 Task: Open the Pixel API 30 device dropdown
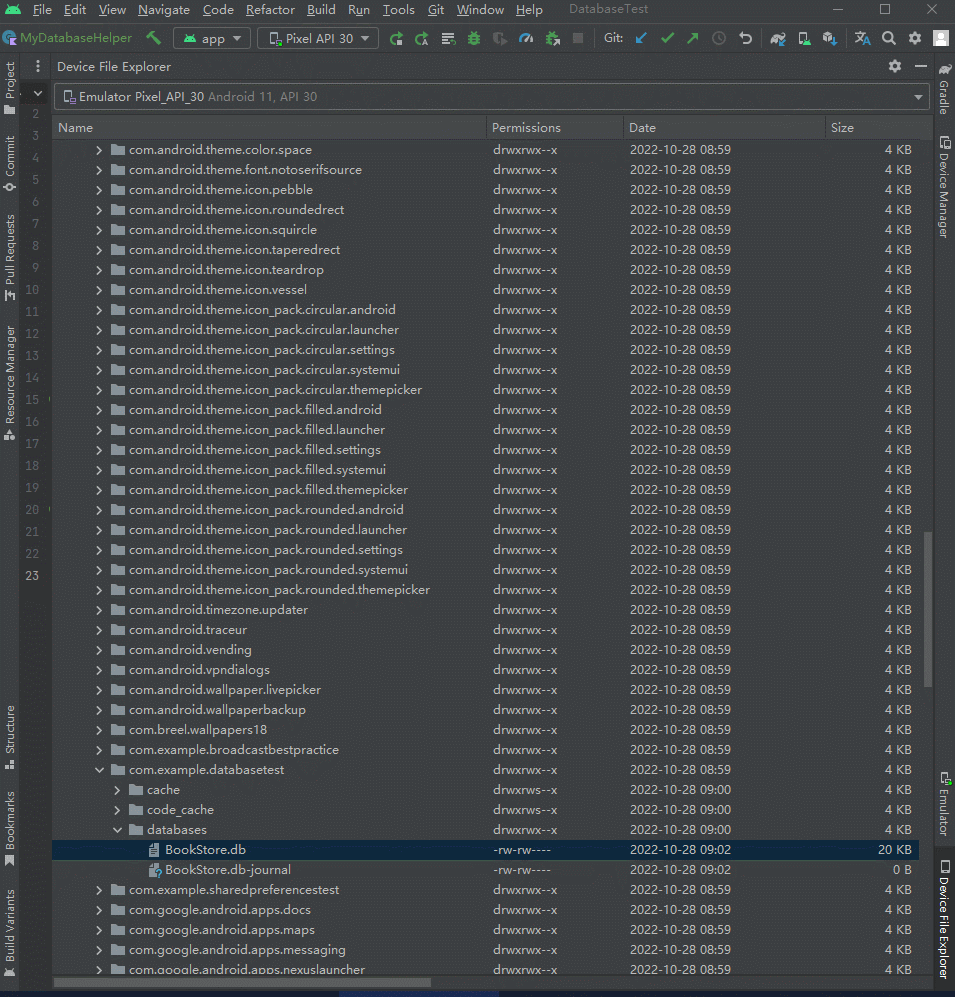click(x=318, y=38)
